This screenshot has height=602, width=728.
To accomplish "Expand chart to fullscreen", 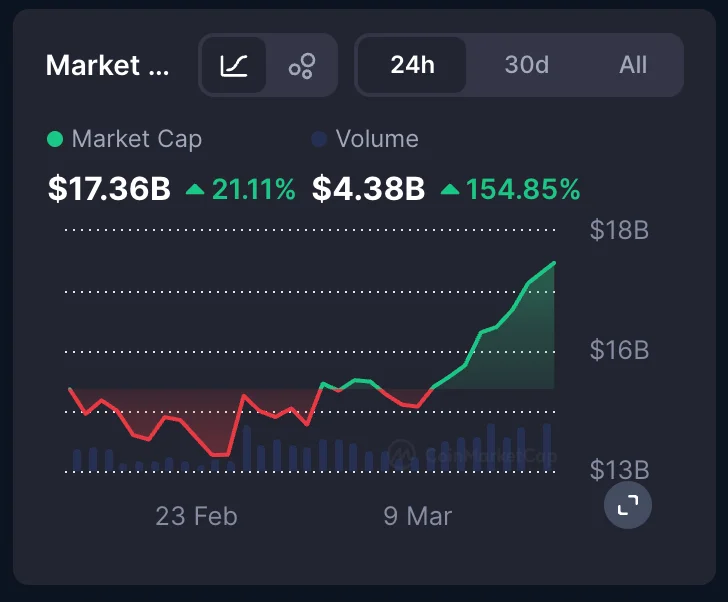I will (628, 505).
